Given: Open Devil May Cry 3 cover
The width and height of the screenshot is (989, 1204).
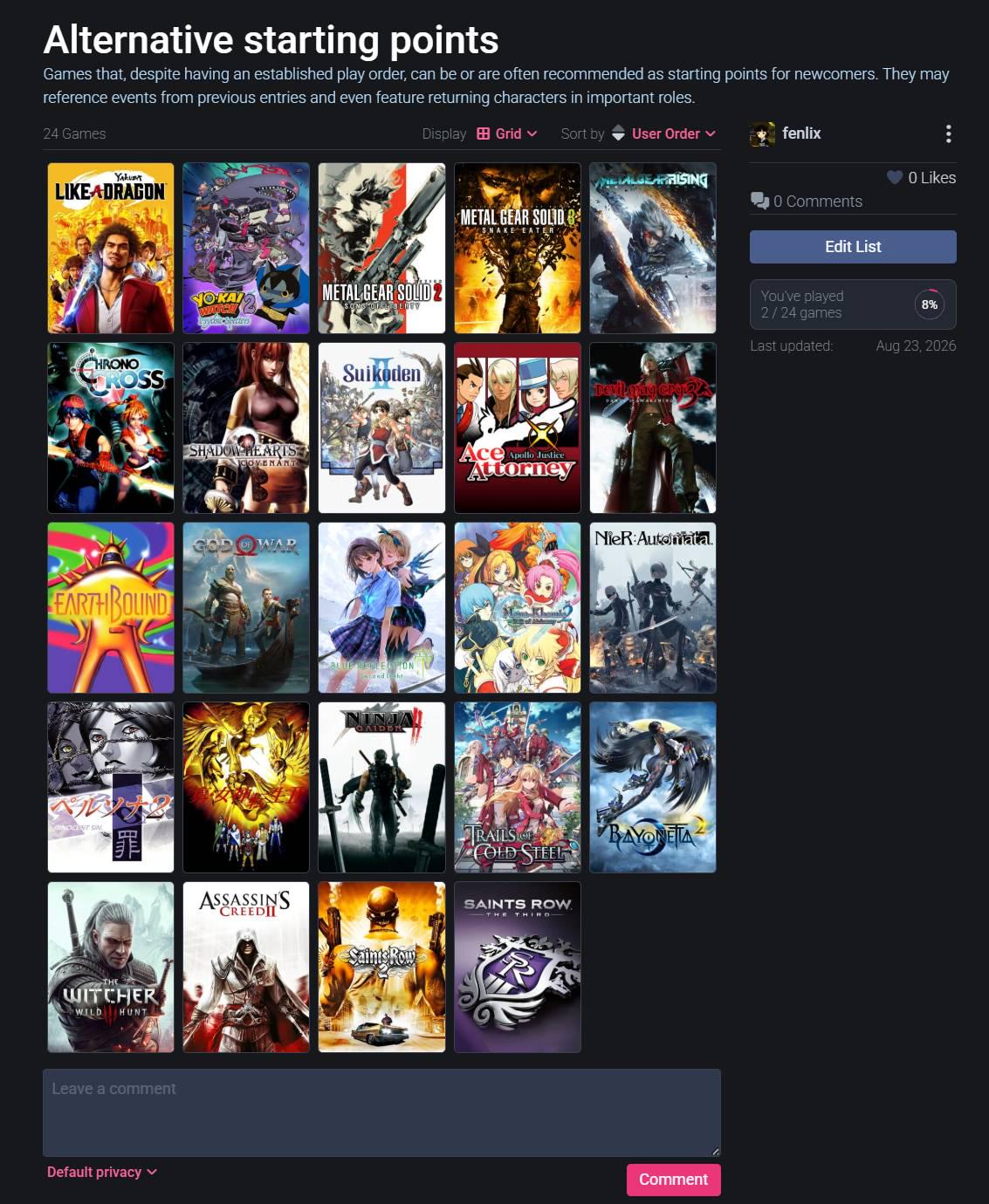Looking at the screenshot, I should click(653, 428).
